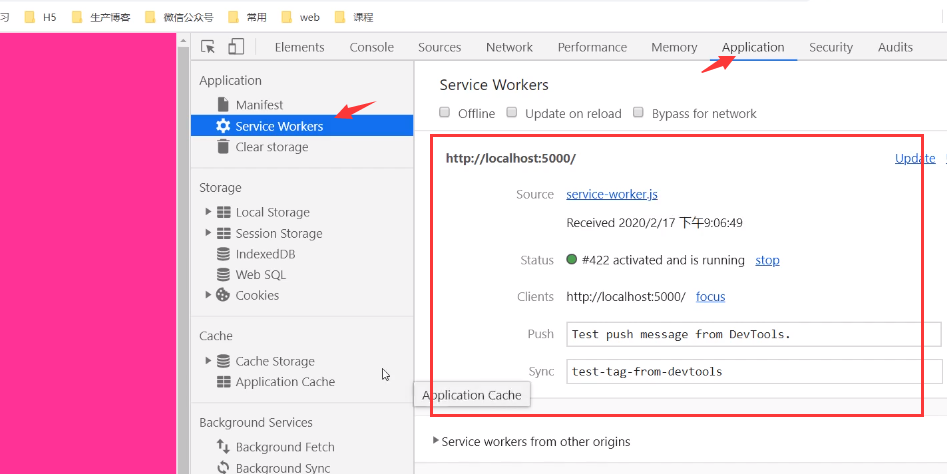Open the service-worker.js source link
Screen dimensions: 947x474
pyautogui.click(x=612, y=194)
